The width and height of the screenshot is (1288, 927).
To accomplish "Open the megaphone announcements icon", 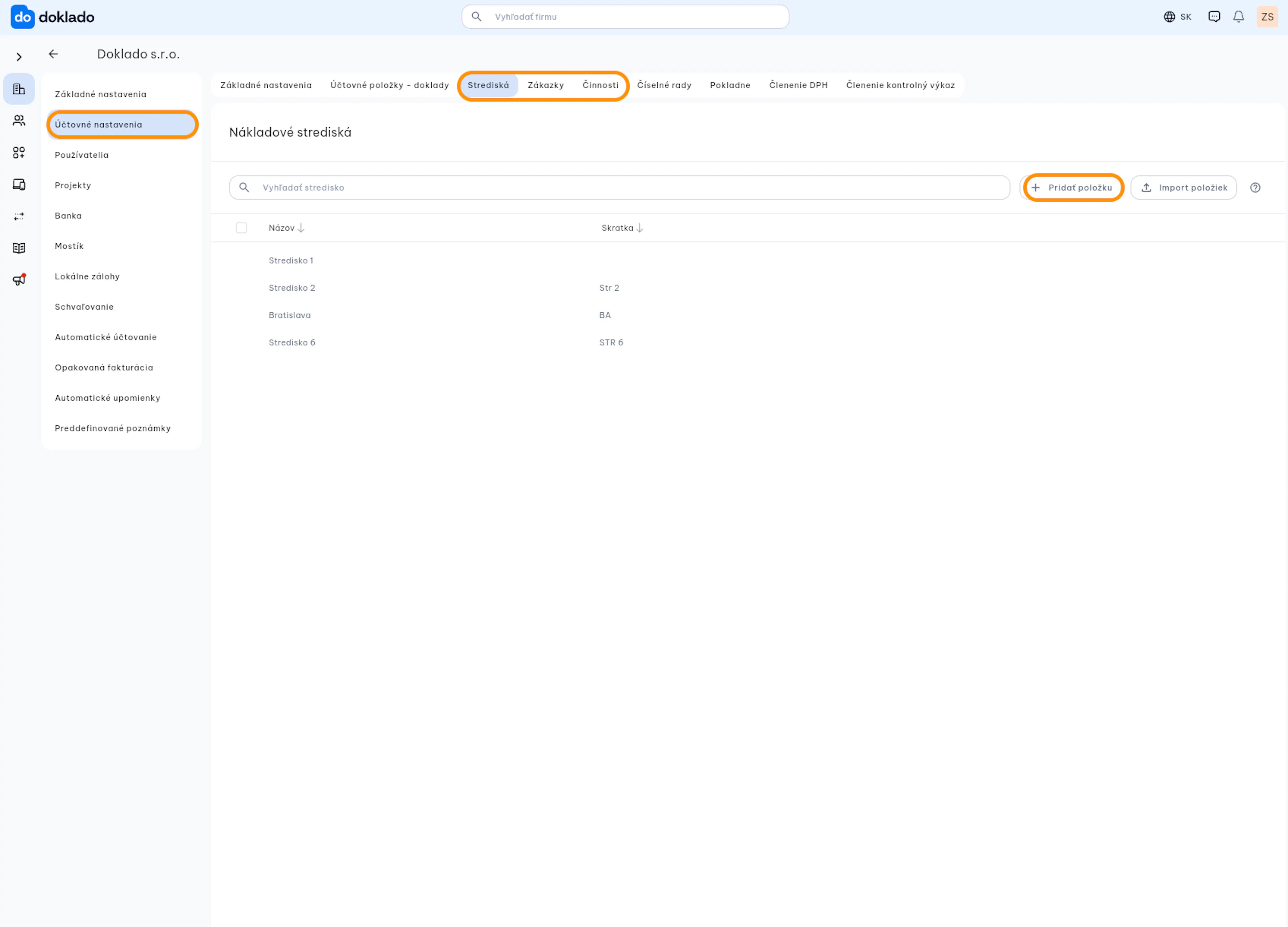I will click(19, 280).
